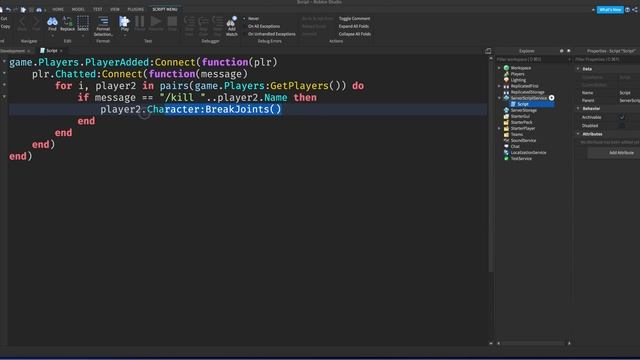Click the add-object plus icon beside ServerScriptService
The height and width of the screenshot is (360, 640).
click(x=551, y=98)
